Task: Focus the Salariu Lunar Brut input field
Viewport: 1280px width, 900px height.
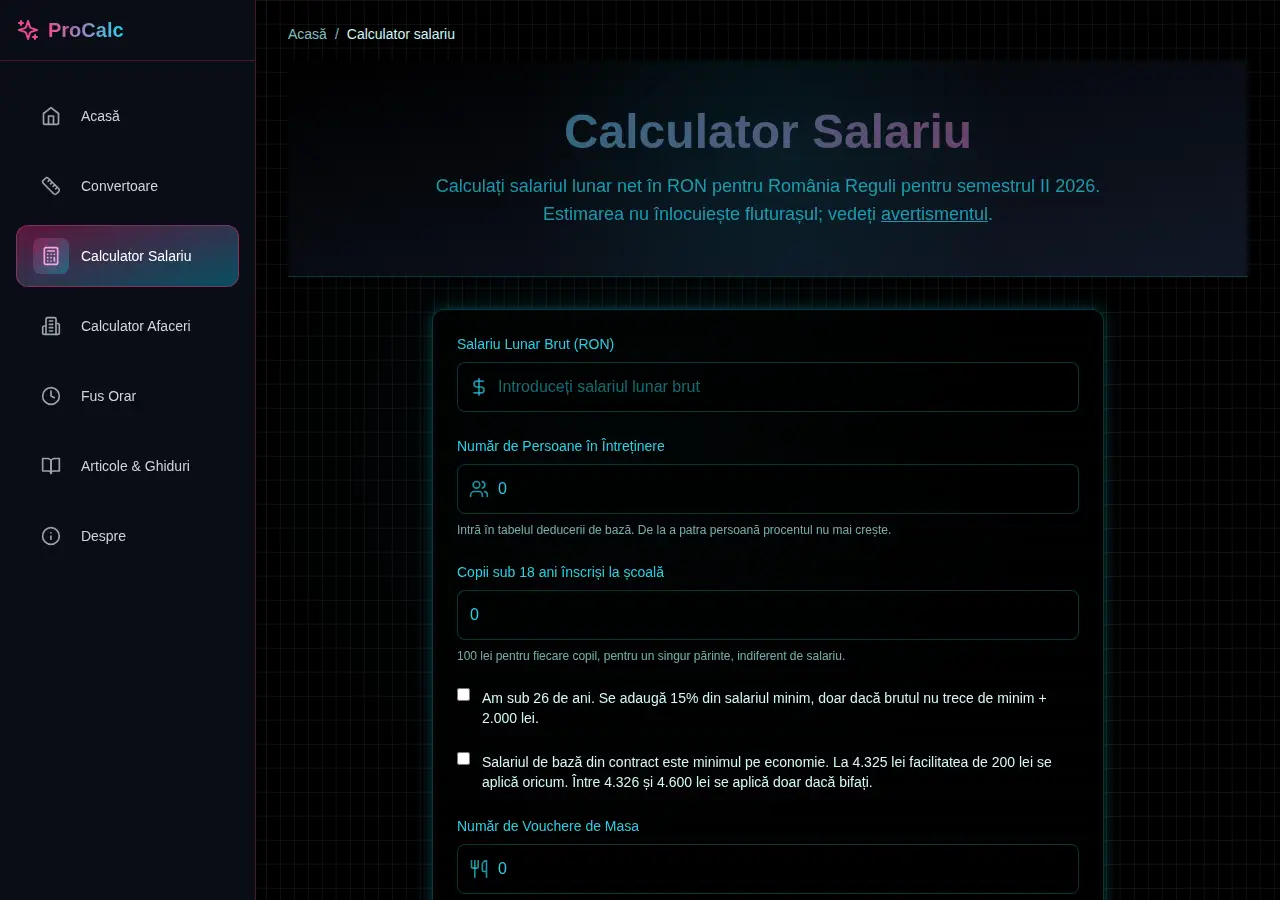Action: (768, 387)
